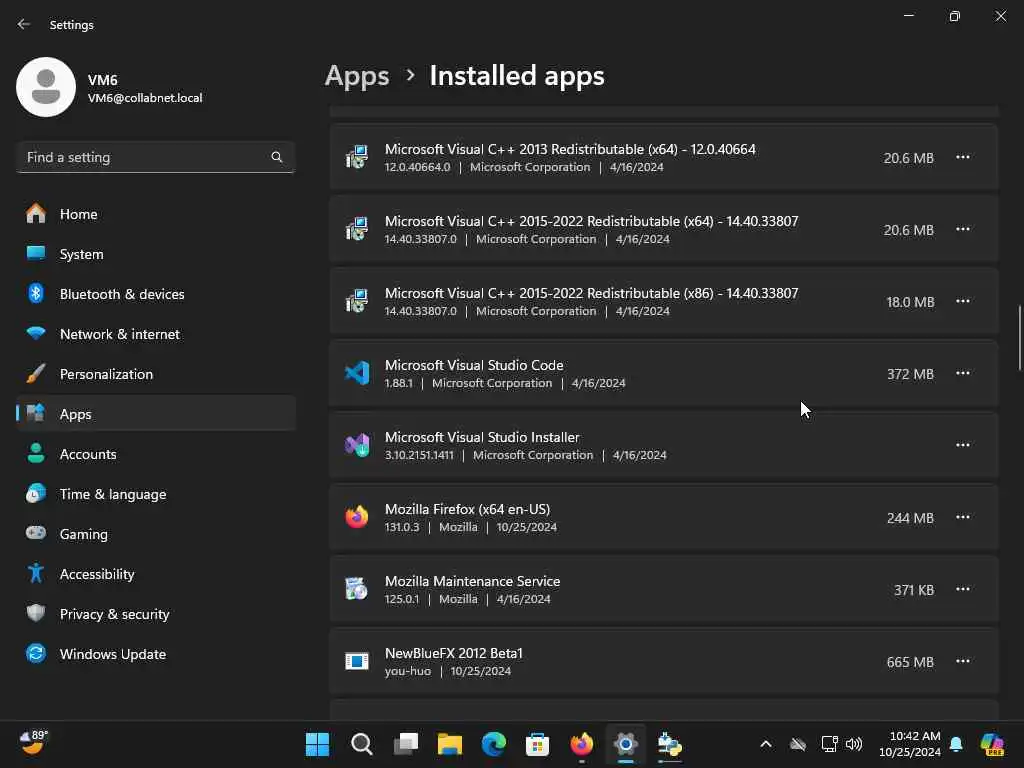The height and width of the screenshot is (768, 1024).
Task: Click the installed apps list scrollbar
Action: pyautogui.click(x=1019, y=337)
